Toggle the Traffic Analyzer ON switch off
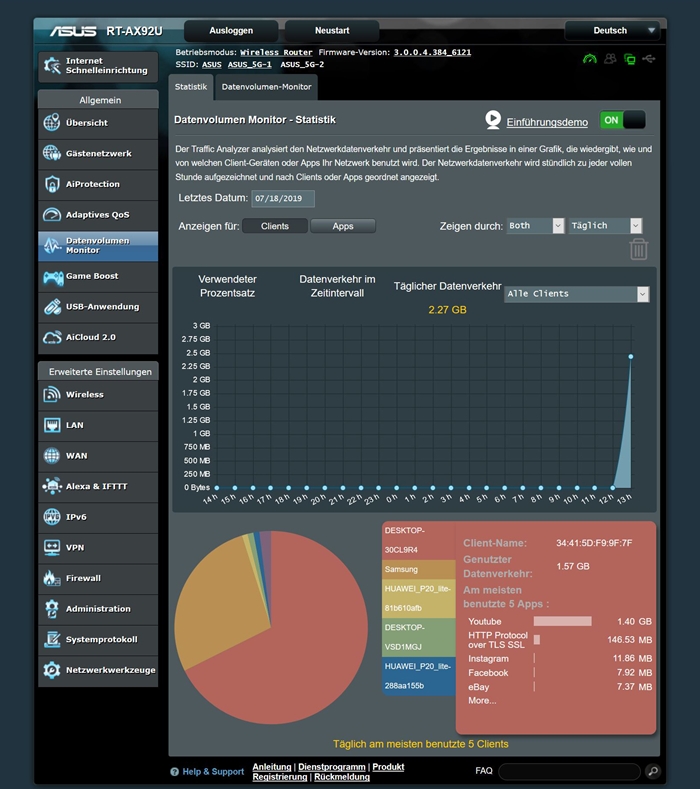Screen dimensions: 700x789 [623, 120]
